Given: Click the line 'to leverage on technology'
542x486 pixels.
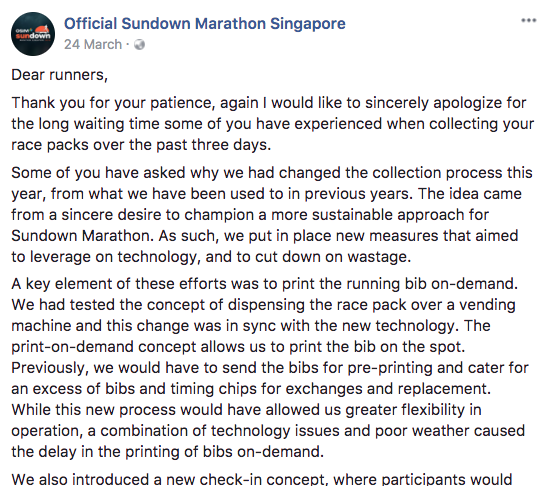Looking at the screenshot, I should [211, 257].
